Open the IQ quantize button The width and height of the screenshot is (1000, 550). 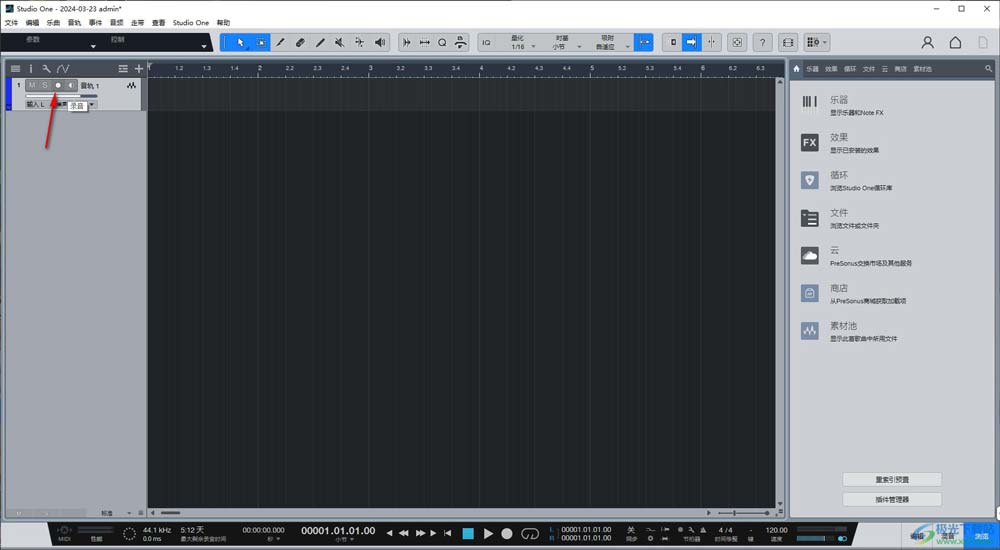tap(487, 42)
